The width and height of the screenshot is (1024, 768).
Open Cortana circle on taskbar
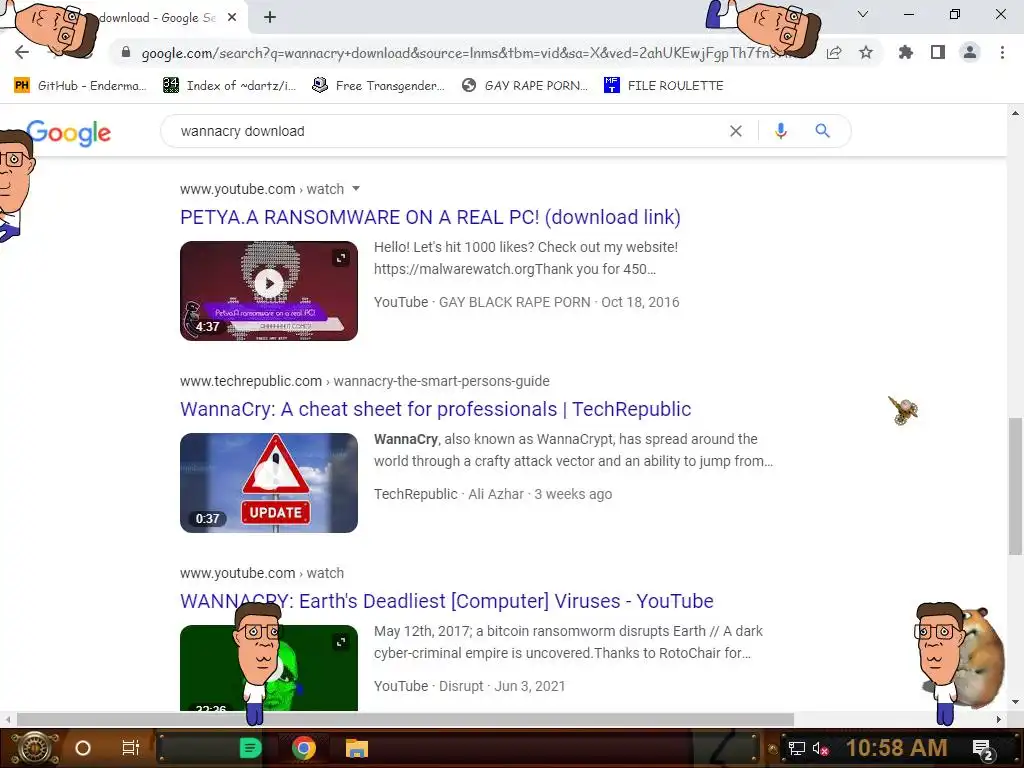[x=83, y=748]
